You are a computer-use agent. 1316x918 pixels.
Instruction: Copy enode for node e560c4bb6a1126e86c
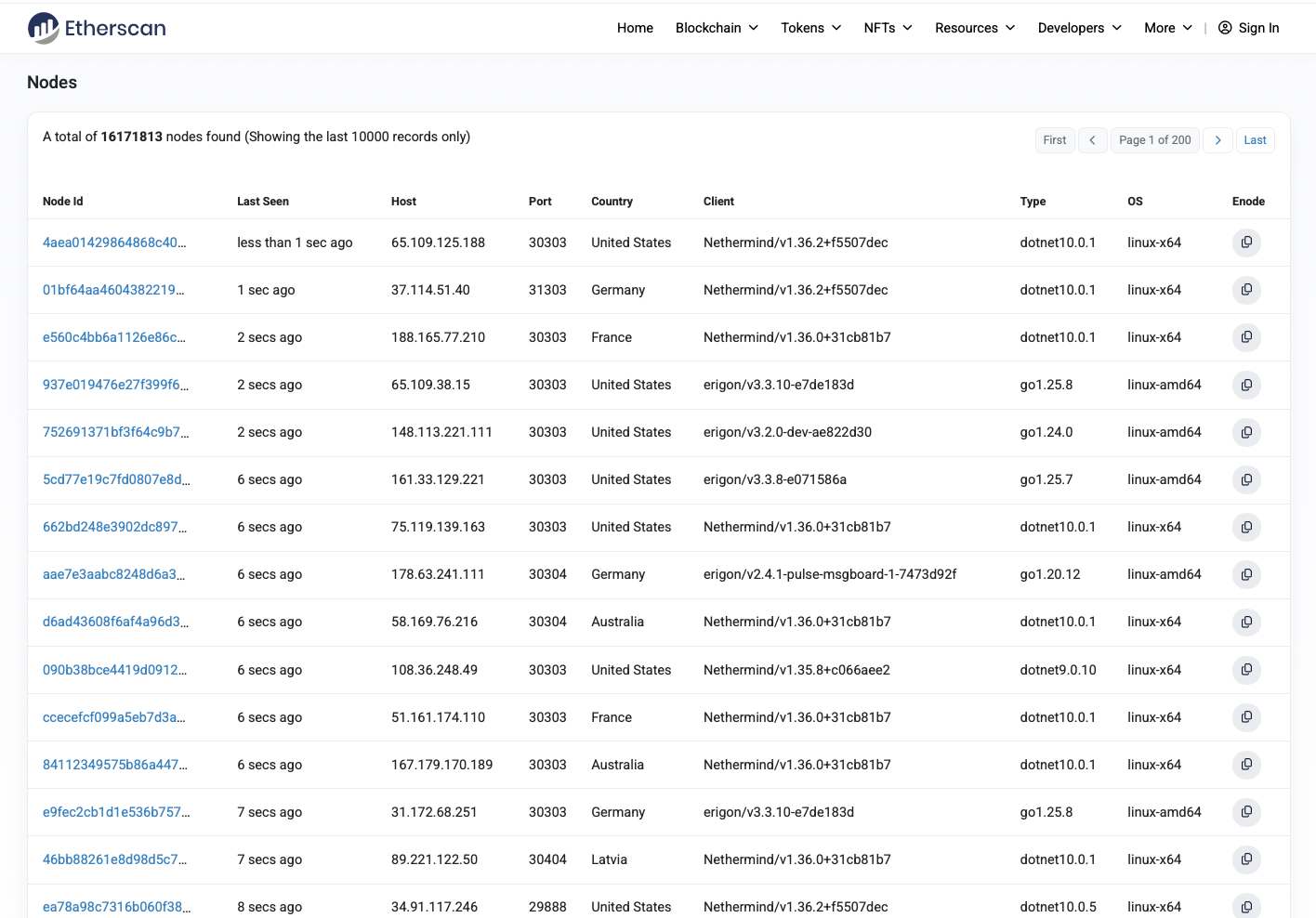coord(1246,337)
